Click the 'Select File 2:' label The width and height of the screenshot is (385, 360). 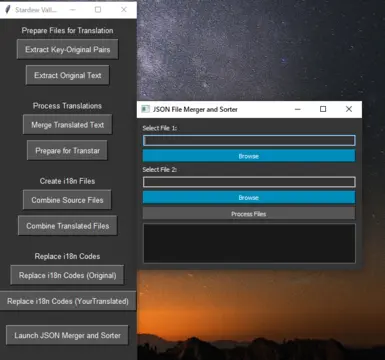tap(159, 170)
